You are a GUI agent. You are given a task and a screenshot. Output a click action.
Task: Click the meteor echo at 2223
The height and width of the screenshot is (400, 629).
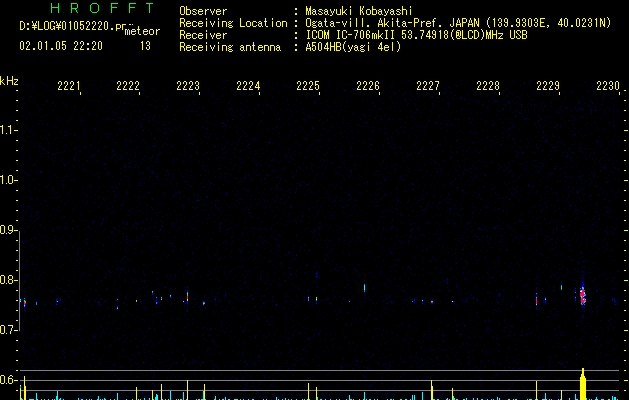click(187, 296)
